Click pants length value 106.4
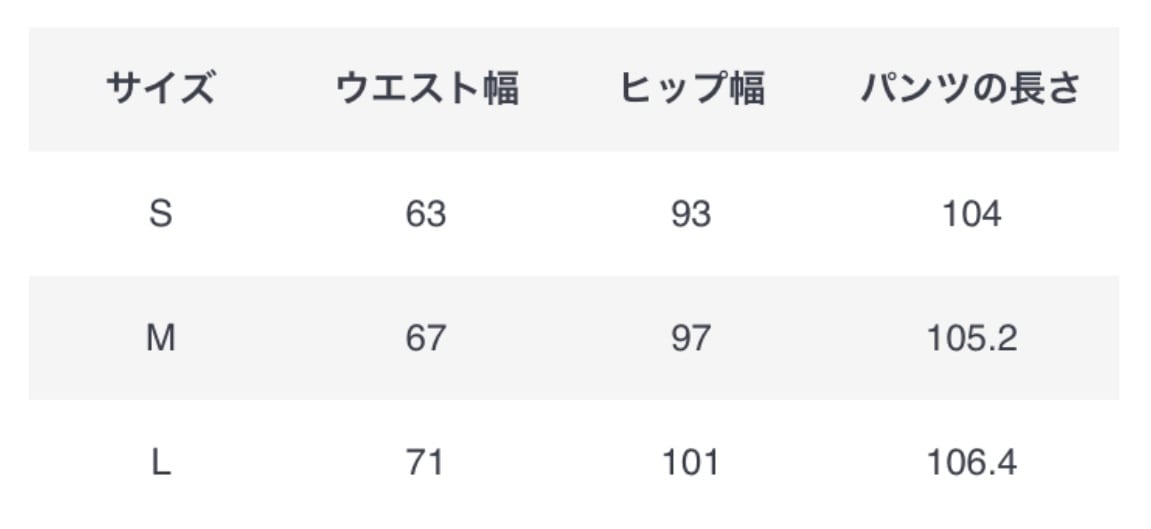The image size is (1151, 529). point(971,463)
